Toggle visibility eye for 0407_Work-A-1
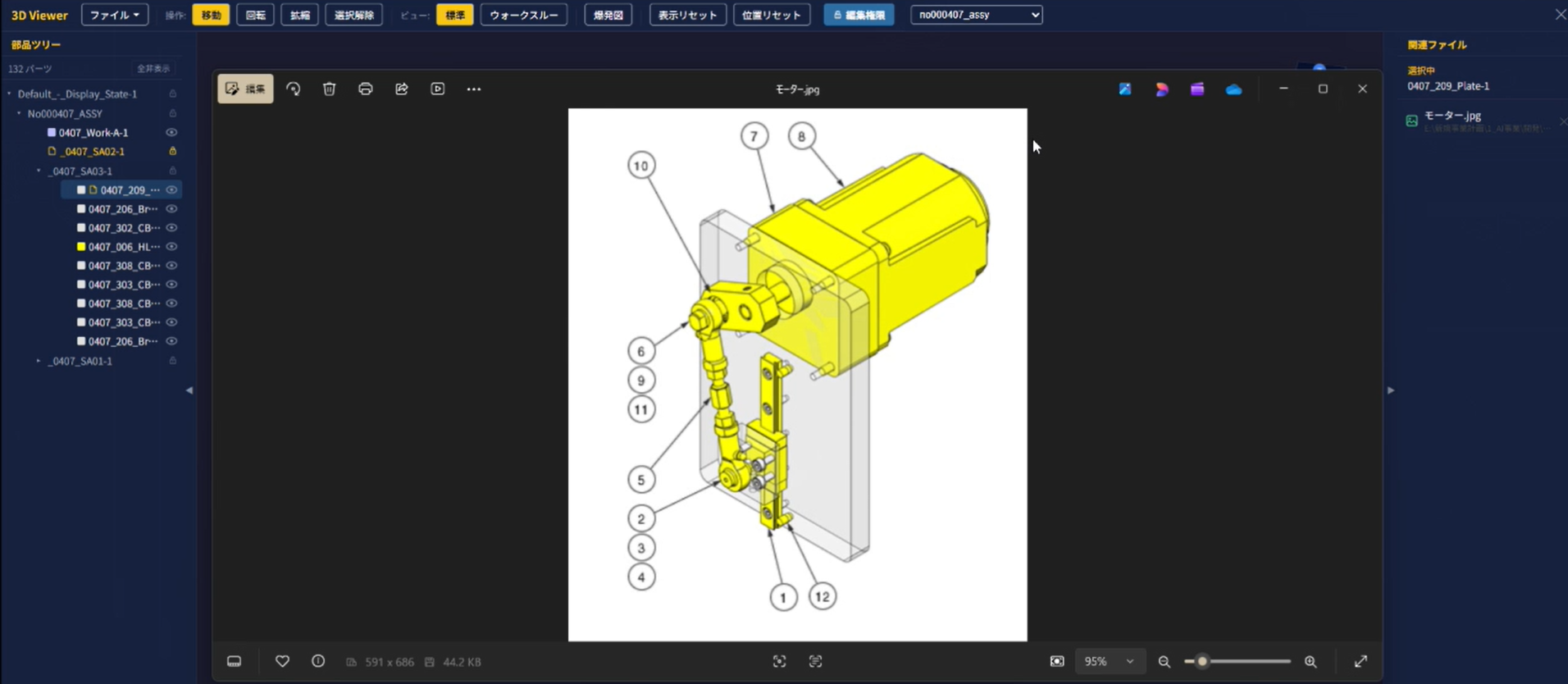1568x684 pixels. [x=171, y=132]
